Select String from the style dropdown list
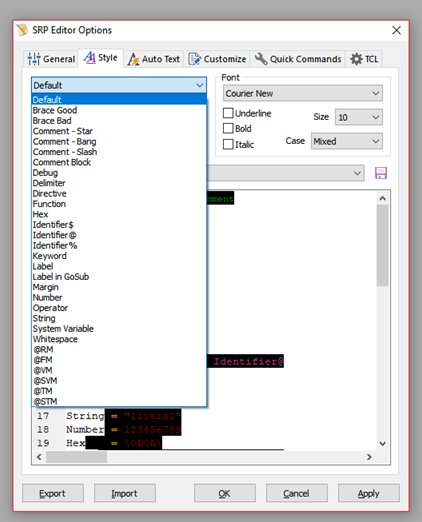Viewport: 422px width, 522px height. pyautogui.click(x=119, y=318)
